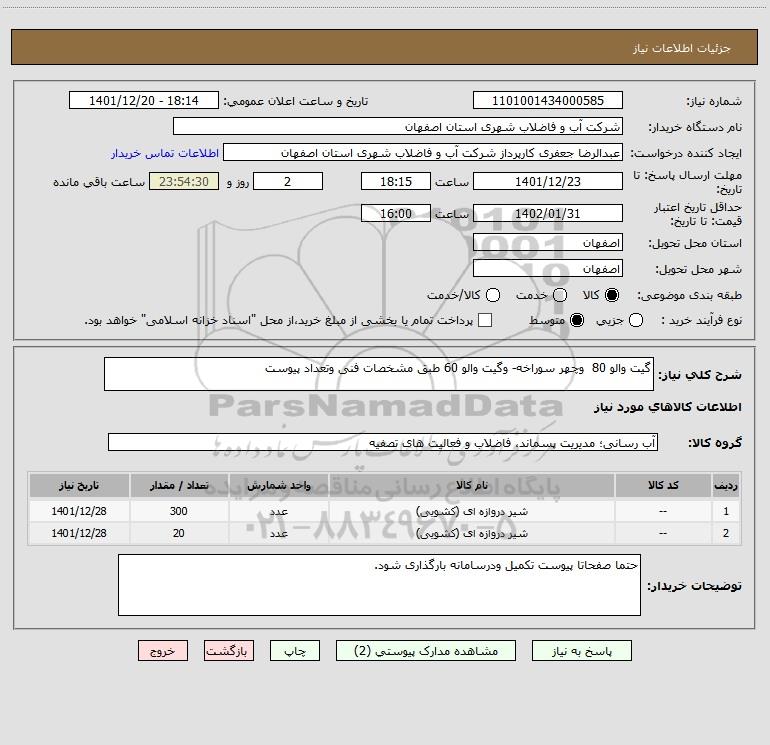Click the validity time field 16:00
The height and width of the screenshot is (745, 770).
396,213
